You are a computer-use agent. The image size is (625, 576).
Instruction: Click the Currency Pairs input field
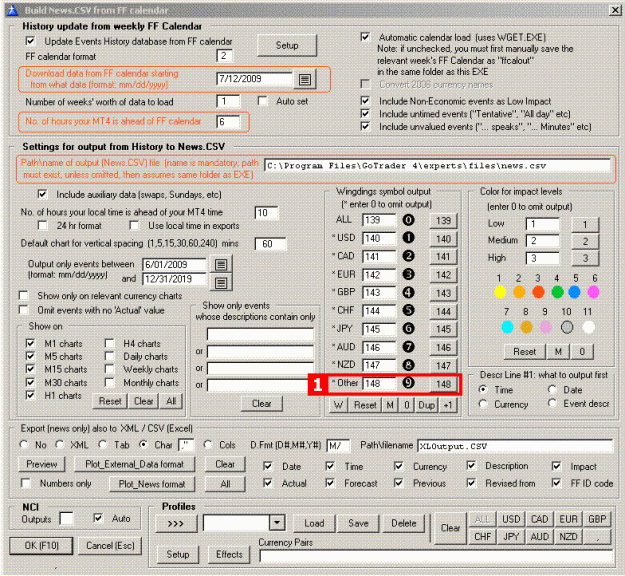coord(436,556)
